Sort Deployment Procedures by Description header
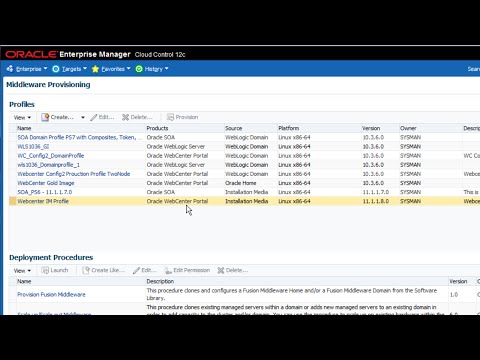The image size is (480, 360). click(160, 281)
